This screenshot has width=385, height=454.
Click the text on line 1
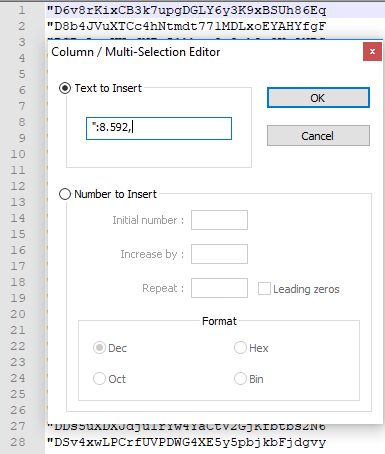coord(186,11)
